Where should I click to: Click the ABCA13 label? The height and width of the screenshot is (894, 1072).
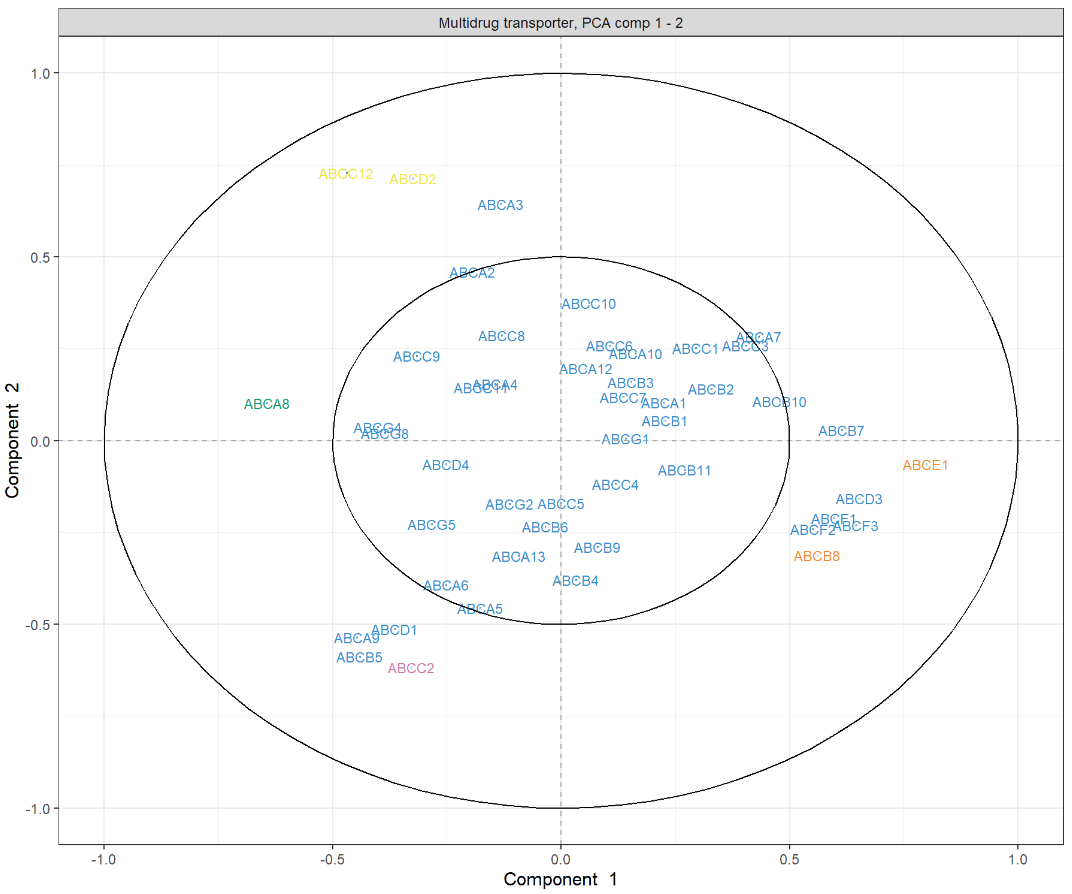[x=518, y=557]
